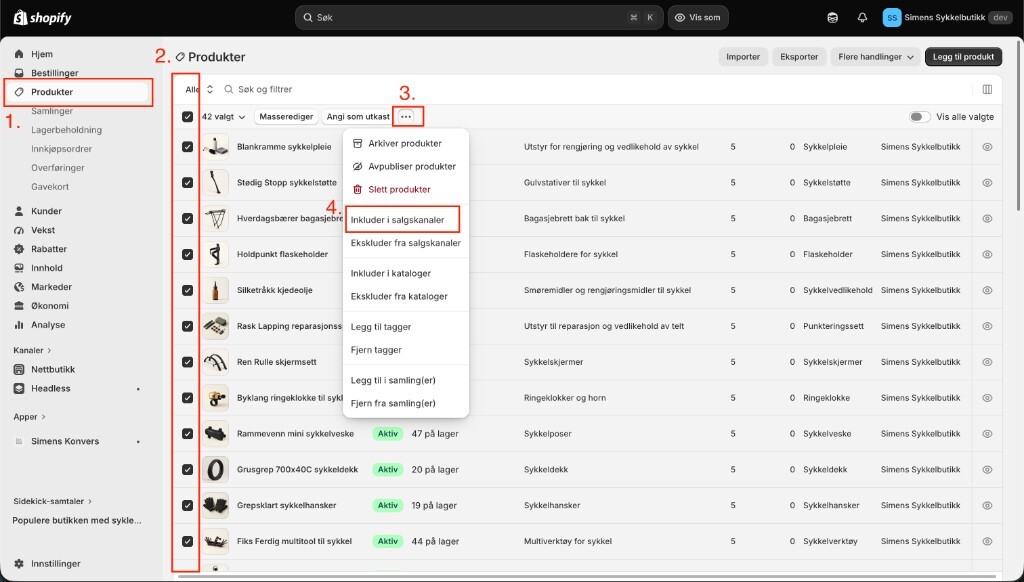Click the crossed eye icon beside Avpubliser produkter
This screenshot has height=582, width=1024.
tap(357, 167)
